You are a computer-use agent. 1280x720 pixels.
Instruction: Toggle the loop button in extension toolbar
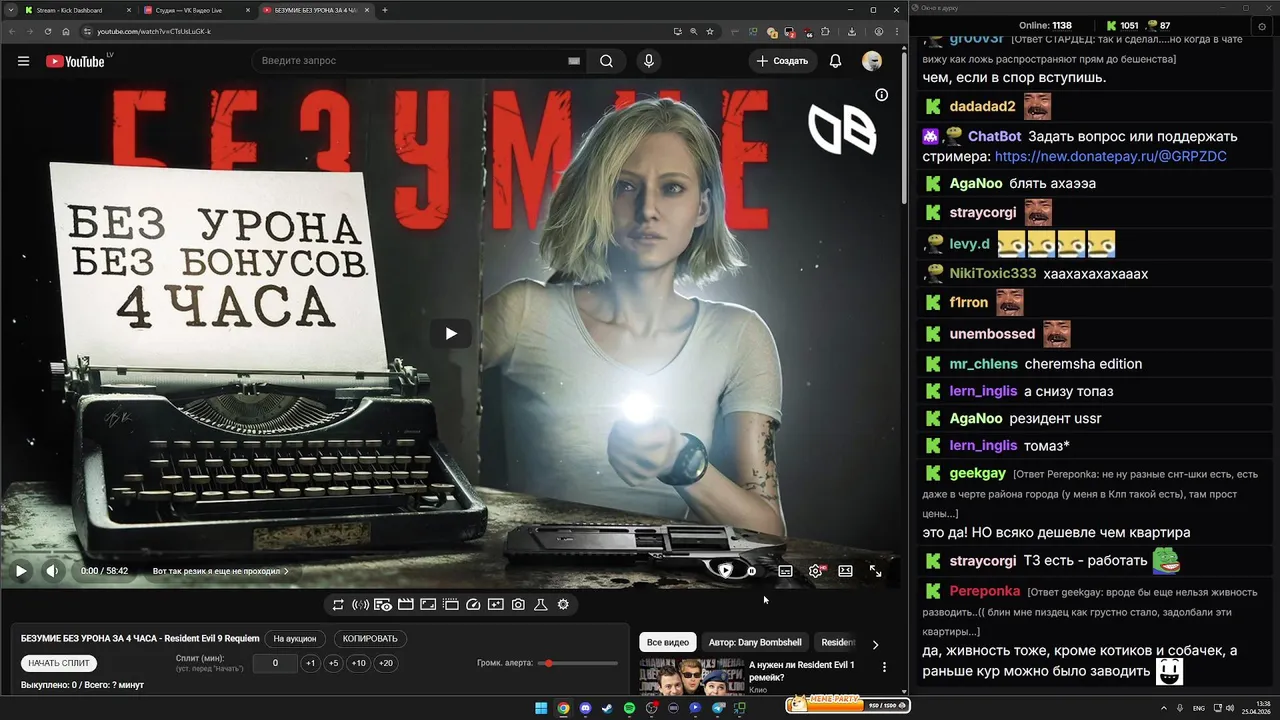click(338, 604)
